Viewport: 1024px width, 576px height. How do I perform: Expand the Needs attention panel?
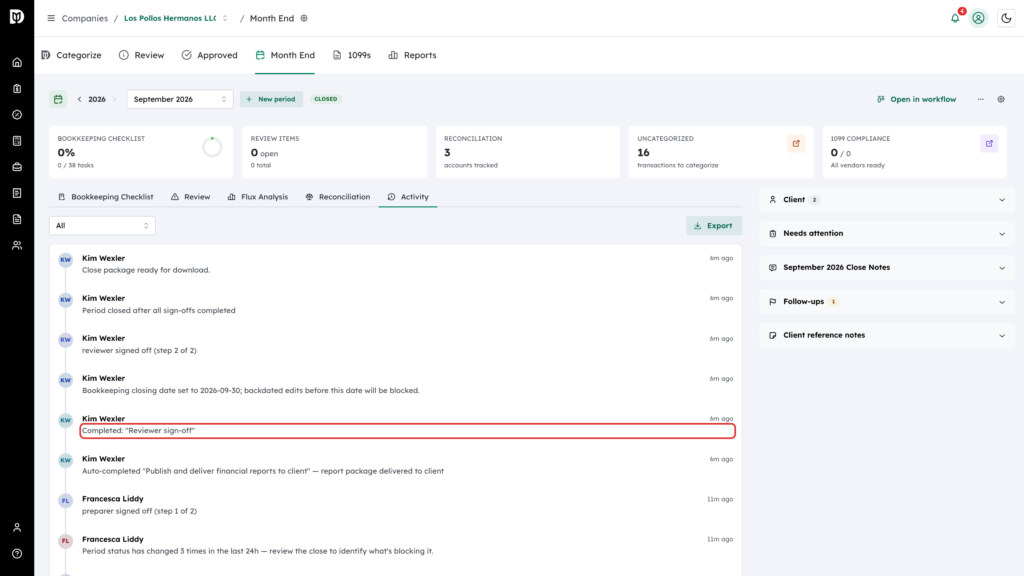(887, 233)
